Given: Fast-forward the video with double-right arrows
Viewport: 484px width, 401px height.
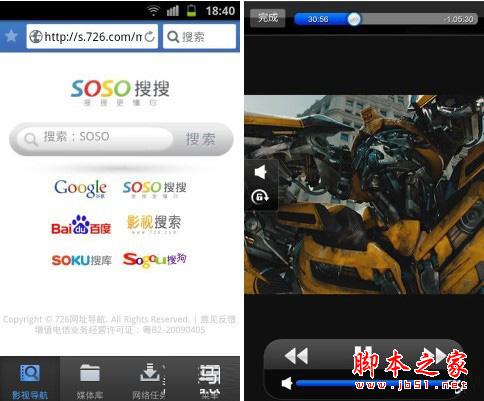Looking at the screenshot, I should tap(435, 355).
